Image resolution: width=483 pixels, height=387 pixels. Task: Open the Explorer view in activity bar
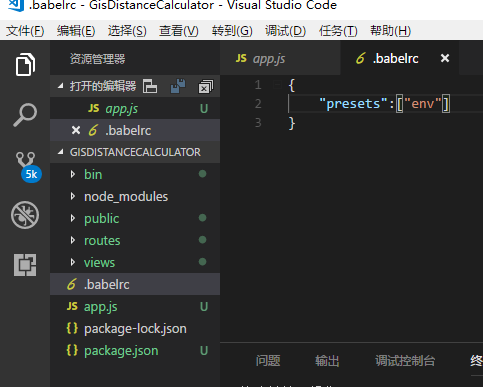point(25,65)
